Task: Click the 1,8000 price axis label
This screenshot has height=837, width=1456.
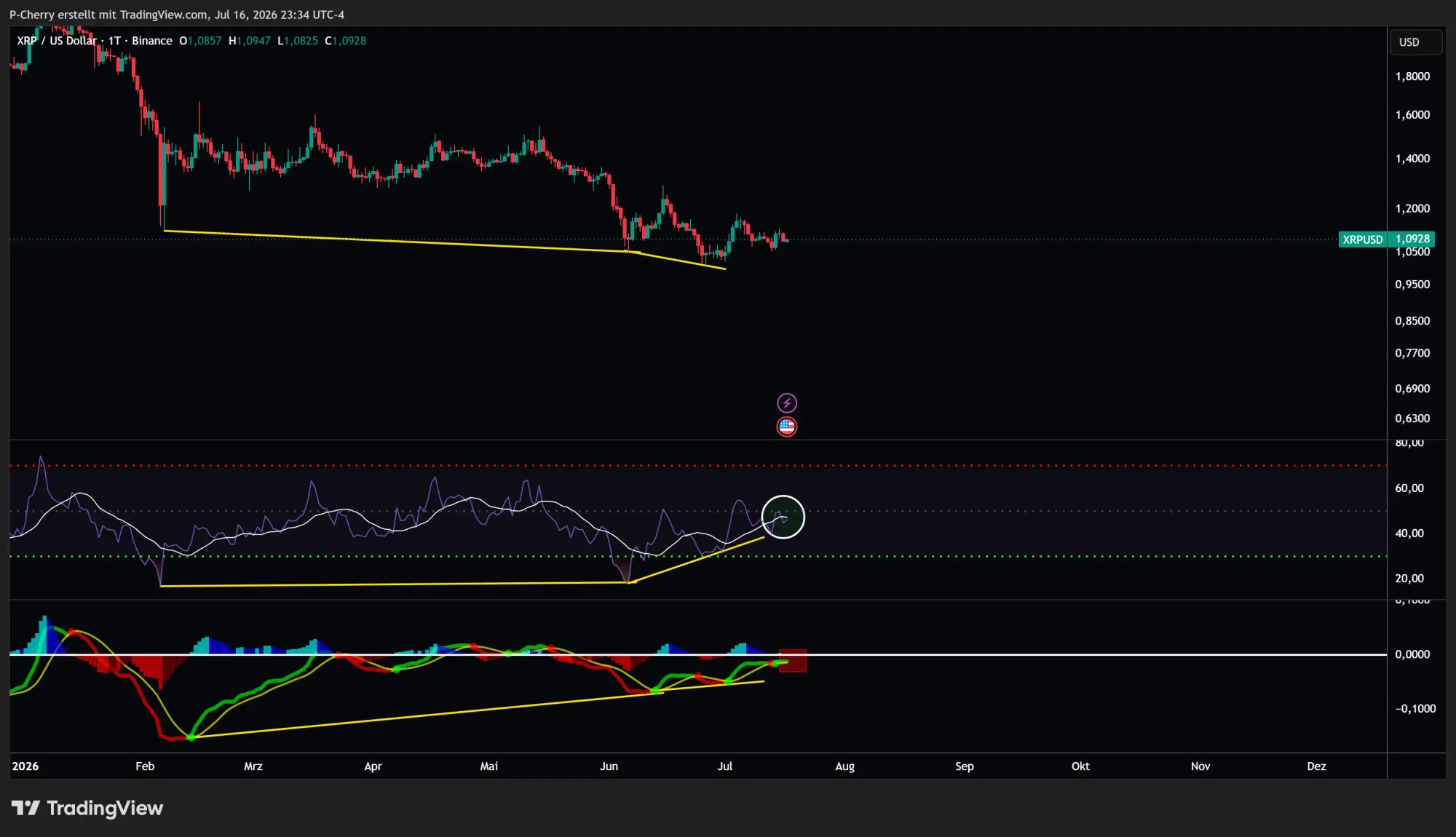Action: click(x=1412, y=76)
